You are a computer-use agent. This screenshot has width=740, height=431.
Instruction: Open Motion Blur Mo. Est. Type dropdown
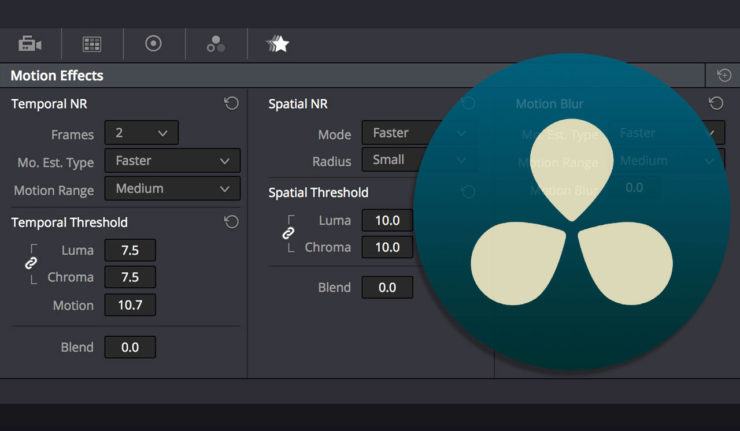[x=667, y=133]
